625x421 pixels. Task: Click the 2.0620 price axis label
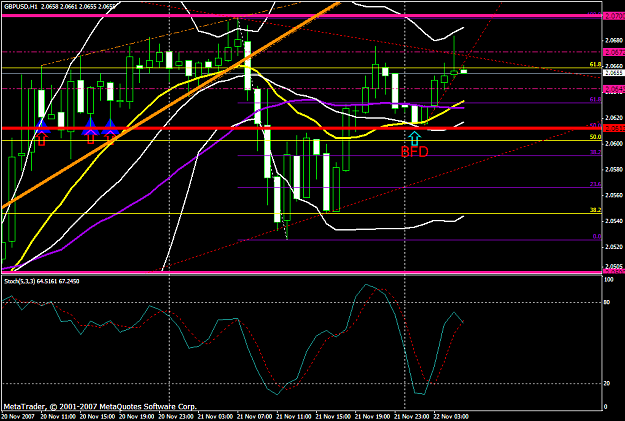[613, 118]
